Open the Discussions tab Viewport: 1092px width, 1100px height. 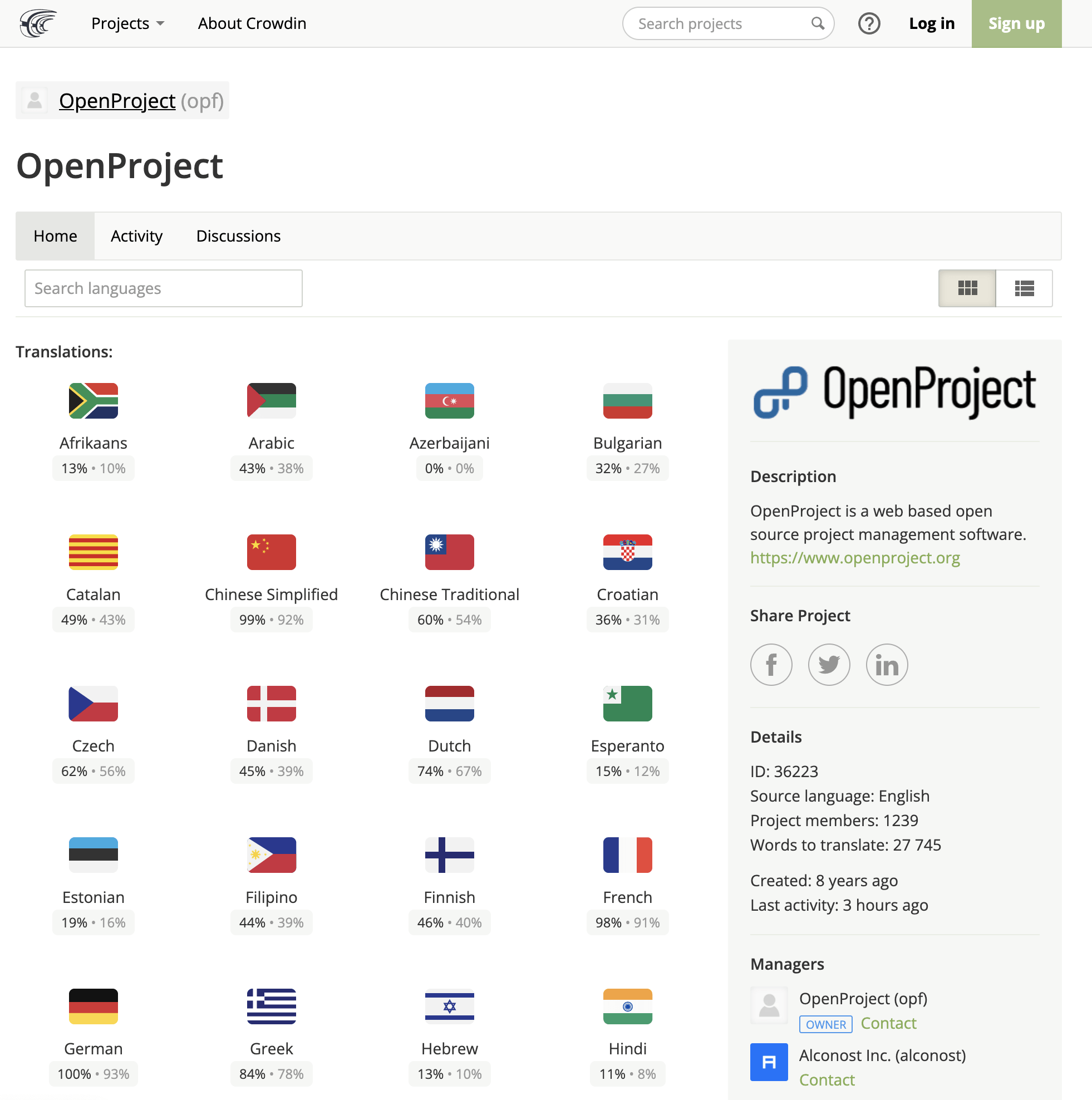238,235
